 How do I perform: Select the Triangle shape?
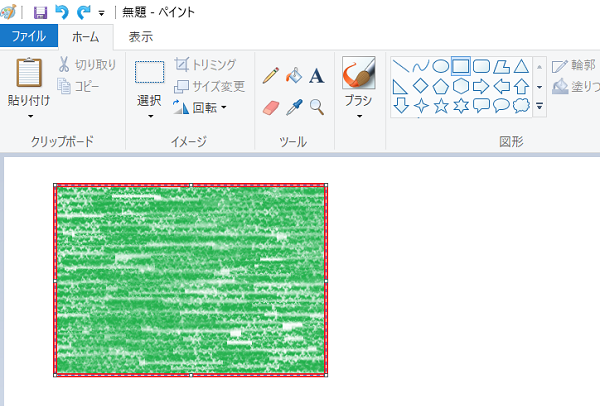point(521,66)
